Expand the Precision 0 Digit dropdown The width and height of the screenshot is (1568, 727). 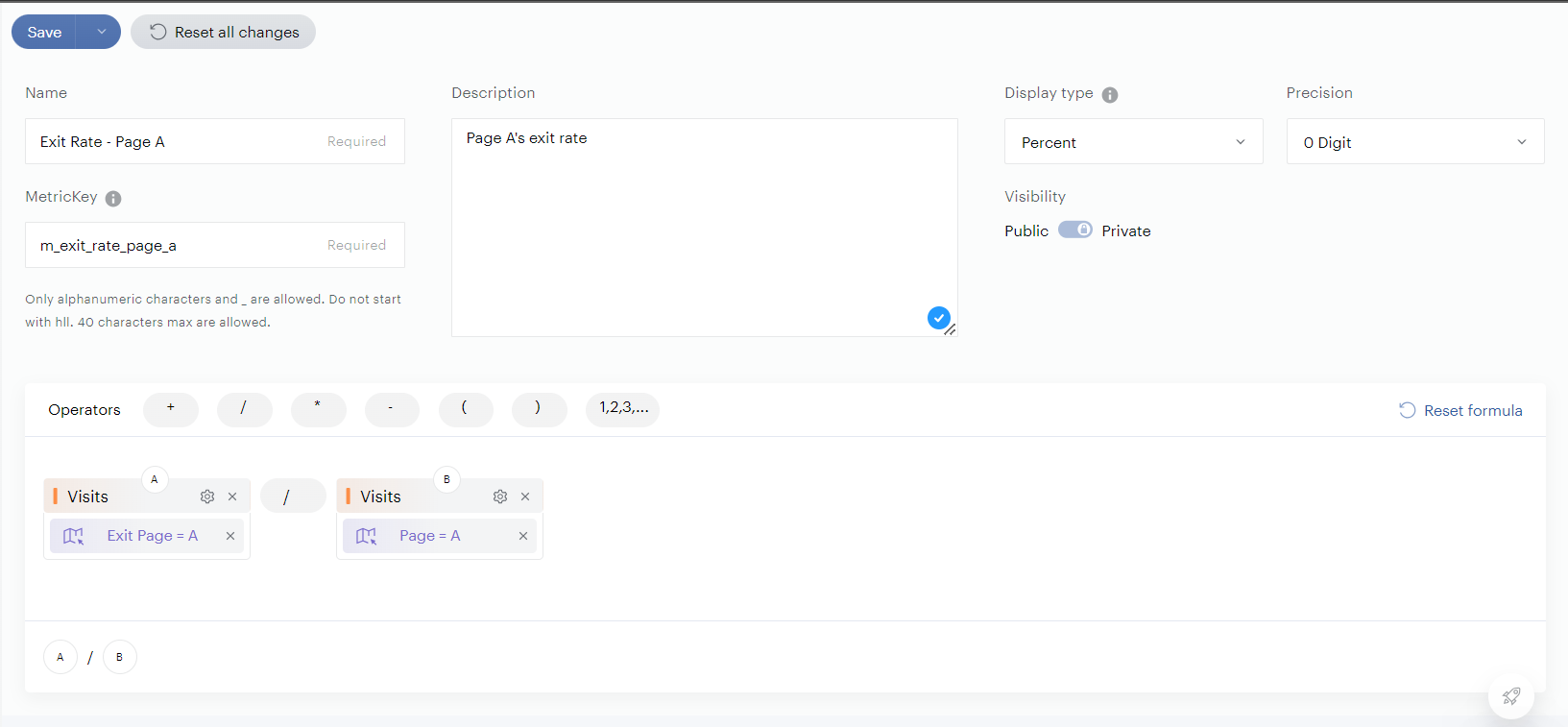click(1414, 142)
